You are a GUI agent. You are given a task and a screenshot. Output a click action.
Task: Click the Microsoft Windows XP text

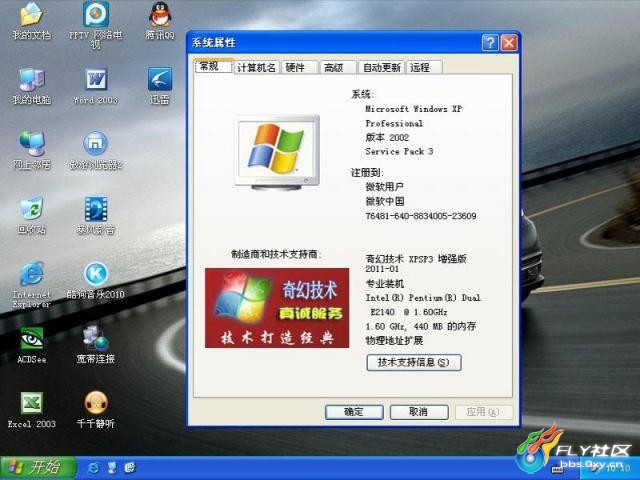[413, 109]
